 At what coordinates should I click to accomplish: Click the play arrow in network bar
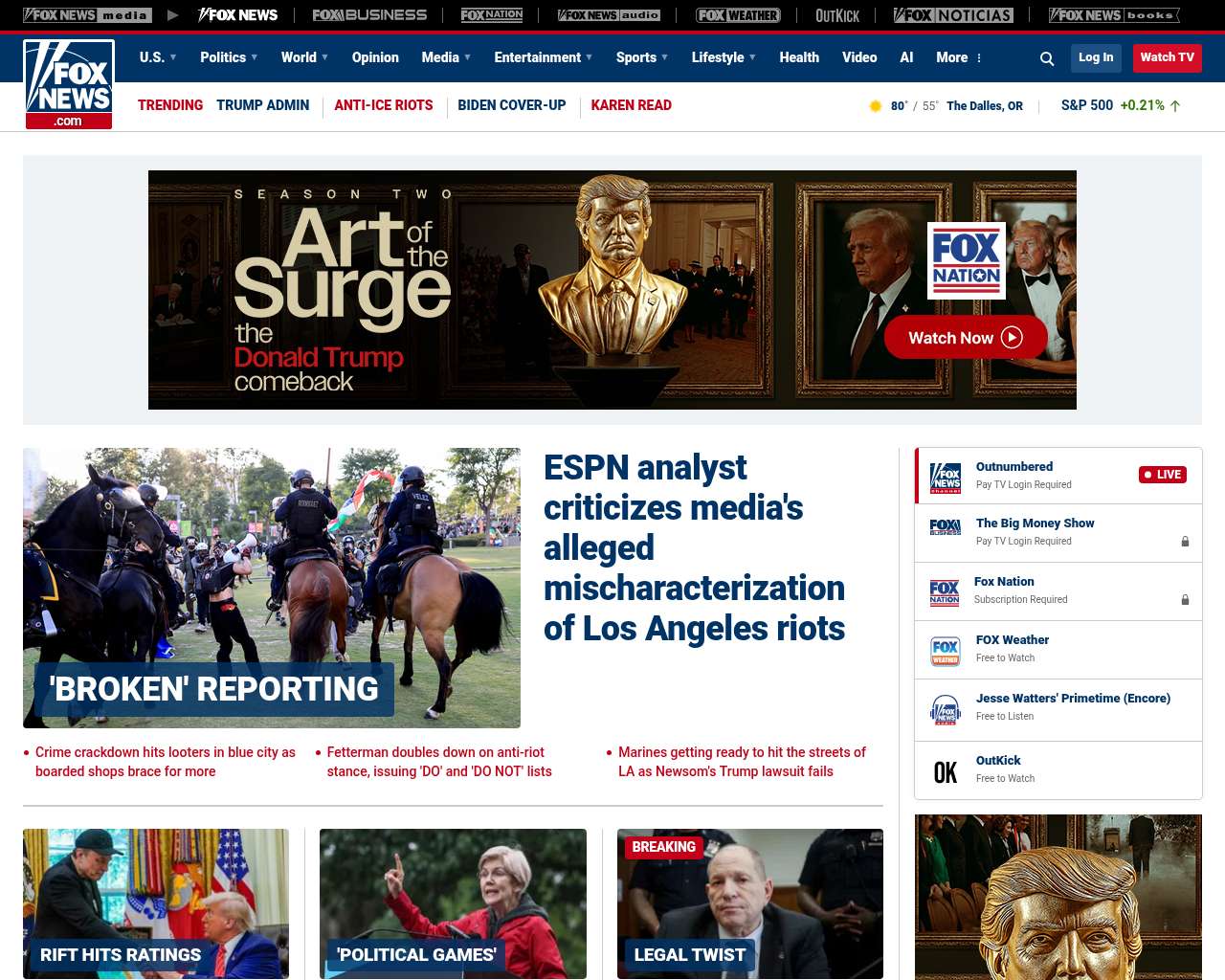coord(172,15)
